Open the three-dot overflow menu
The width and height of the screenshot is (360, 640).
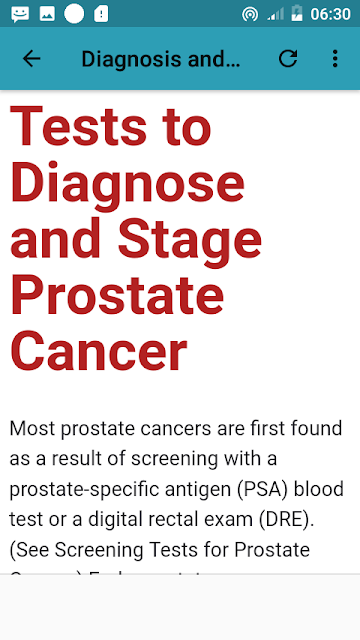335,59
